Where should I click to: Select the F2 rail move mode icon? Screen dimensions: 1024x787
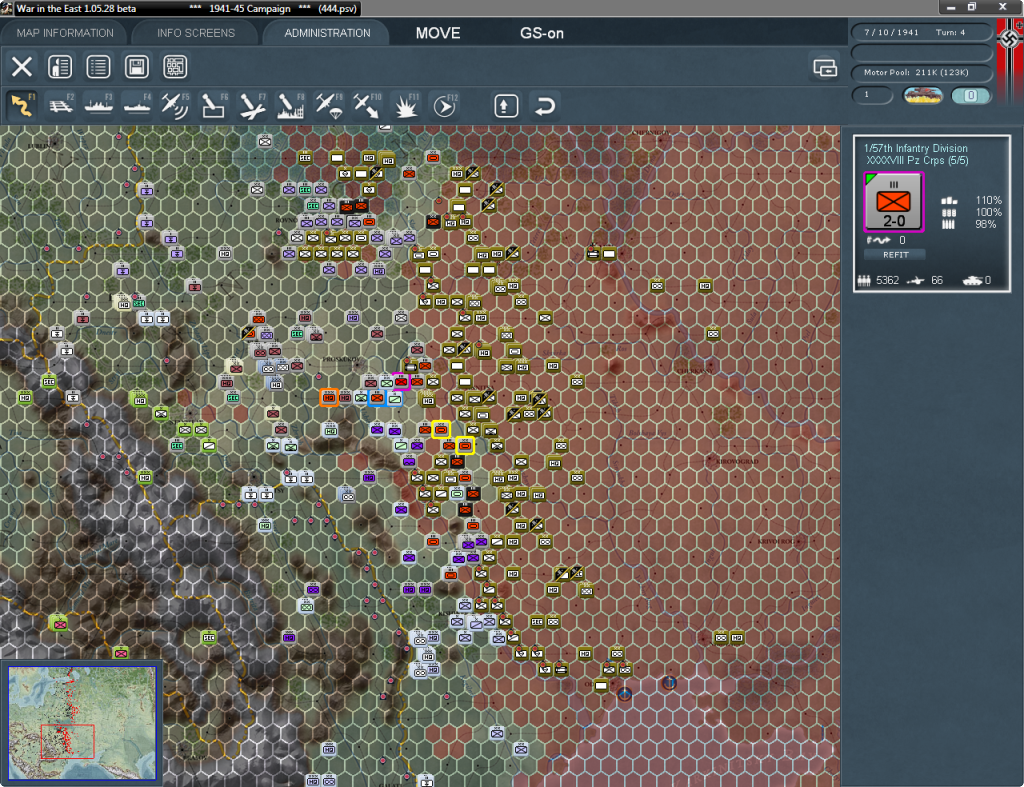tap(61, 105)
